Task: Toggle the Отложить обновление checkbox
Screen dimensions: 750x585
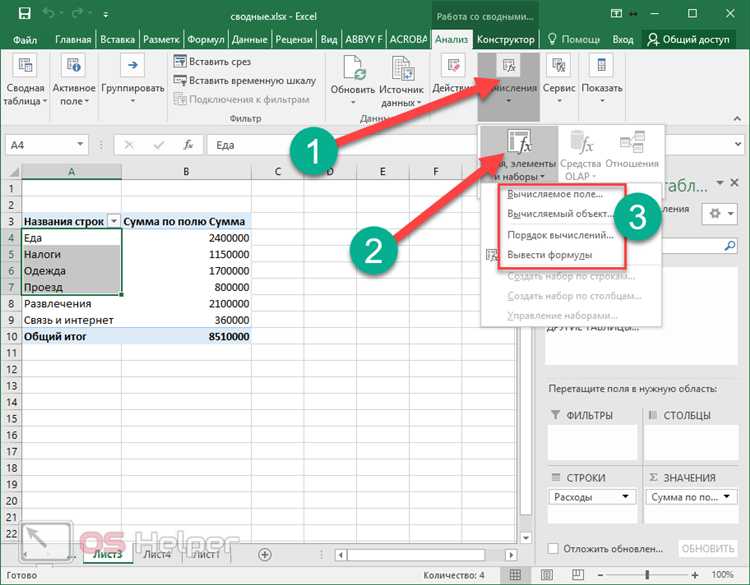Action: coord(553,549)
